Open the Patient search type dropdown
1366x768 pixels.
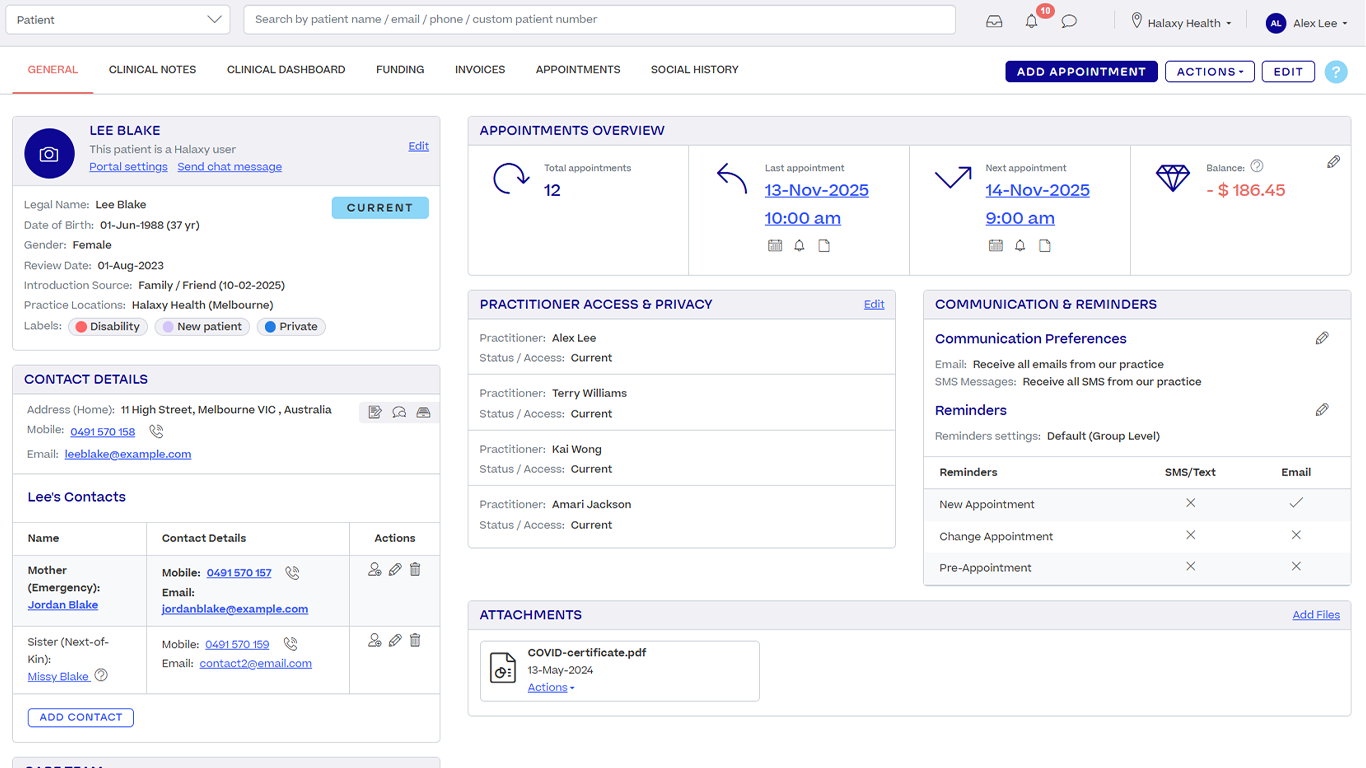[x=118, y=20]
